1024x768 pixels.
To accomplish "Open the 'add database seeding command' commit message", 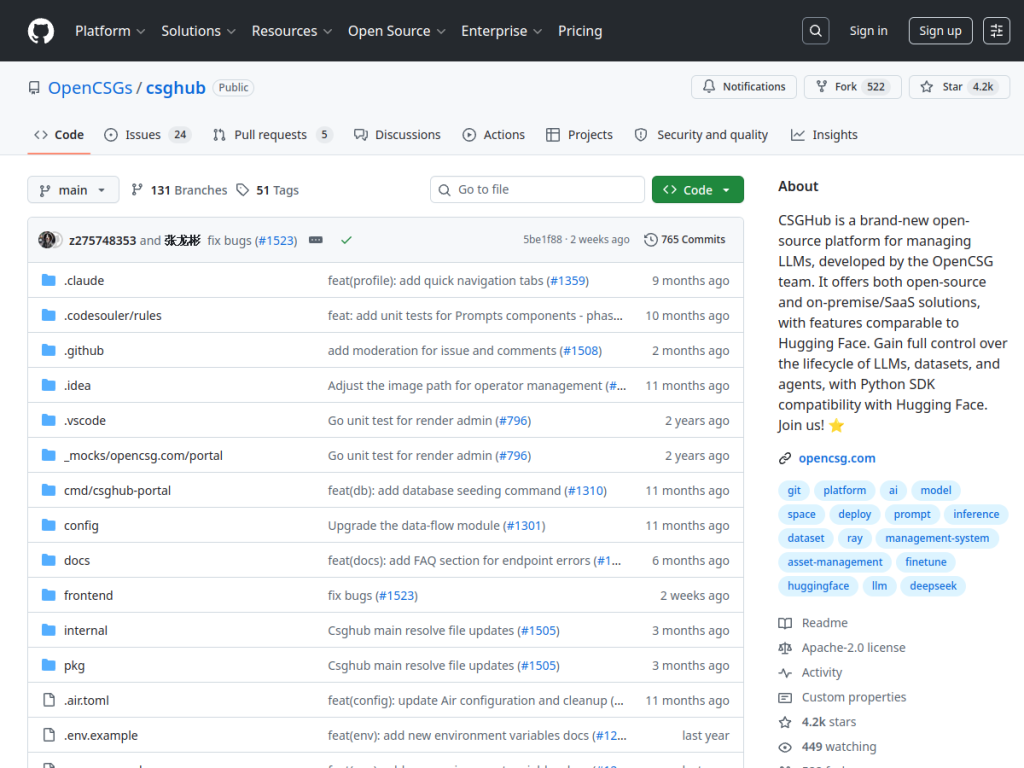I will [444, 490].
